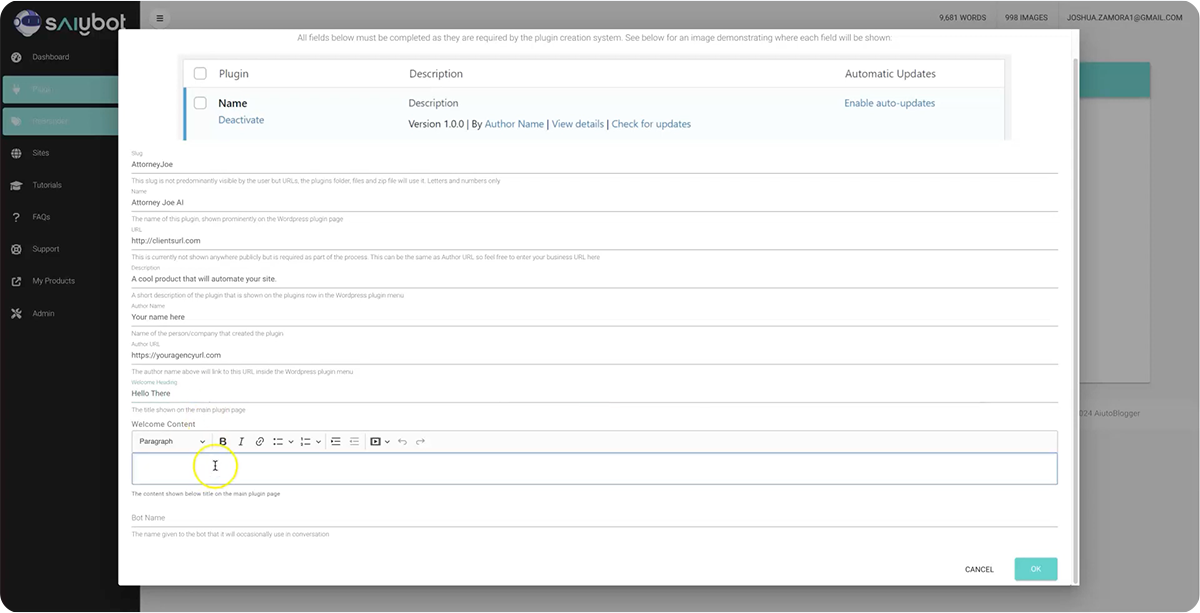Redo the edit in the editor toolbar

tap(421, 441)
